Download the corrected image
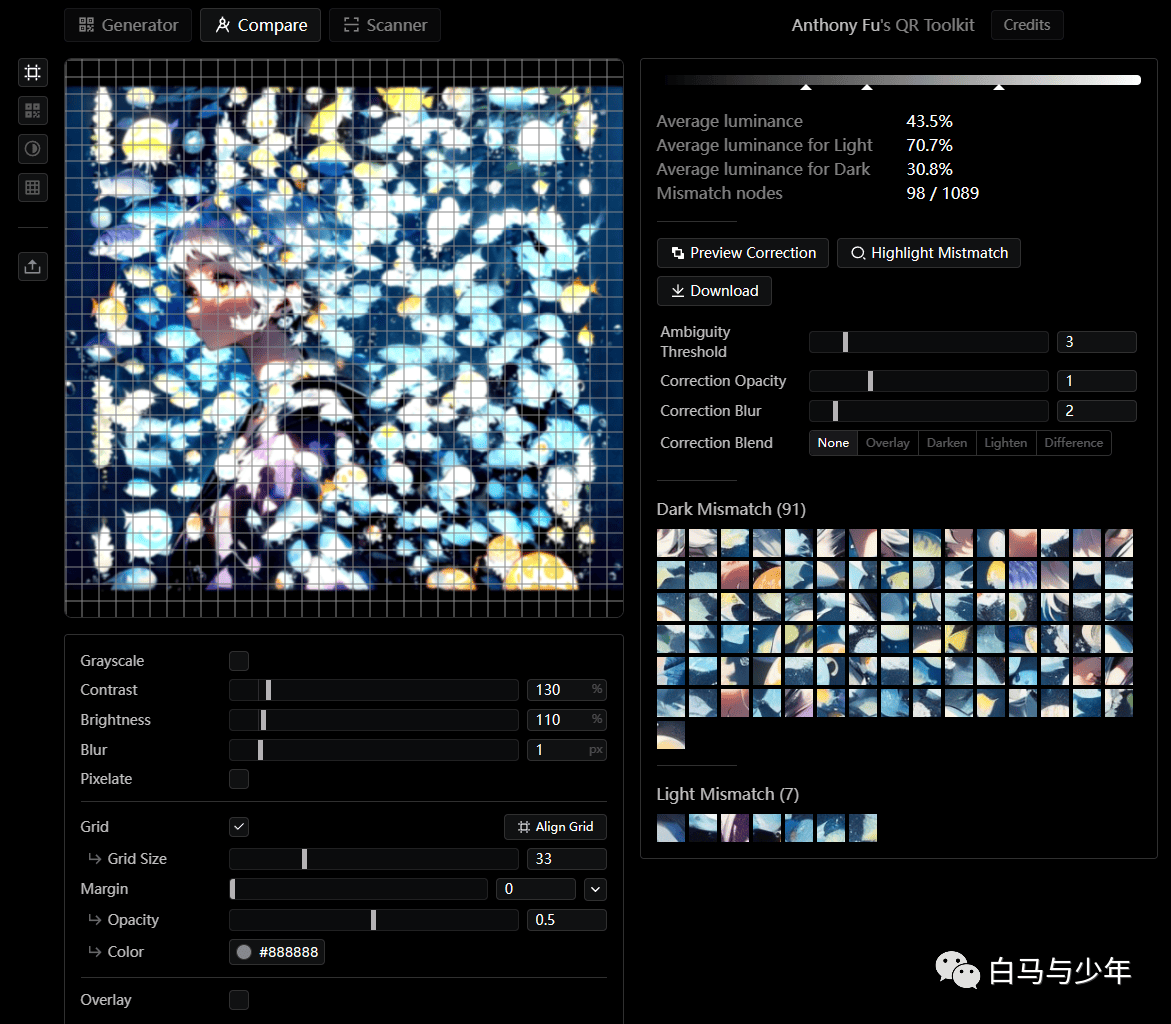Image resolution: width=1171 pixels, height=1024 pixels. (x=714, y=291)
